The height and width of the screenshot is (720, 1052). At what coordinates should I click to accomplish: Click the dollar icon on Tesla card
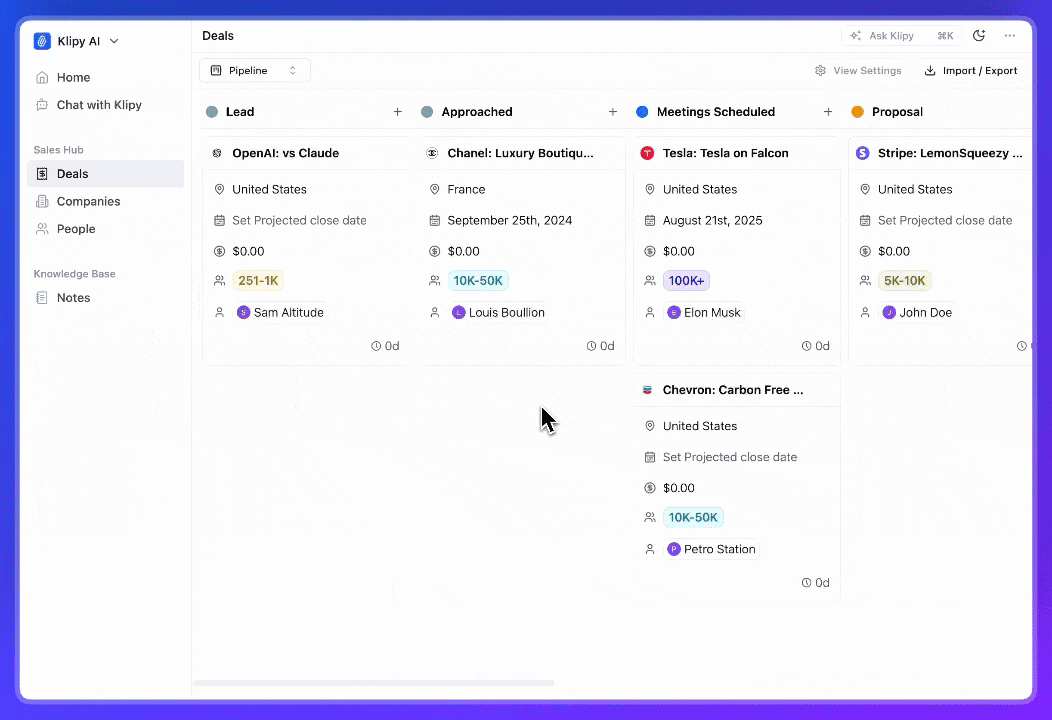point(649,252)
